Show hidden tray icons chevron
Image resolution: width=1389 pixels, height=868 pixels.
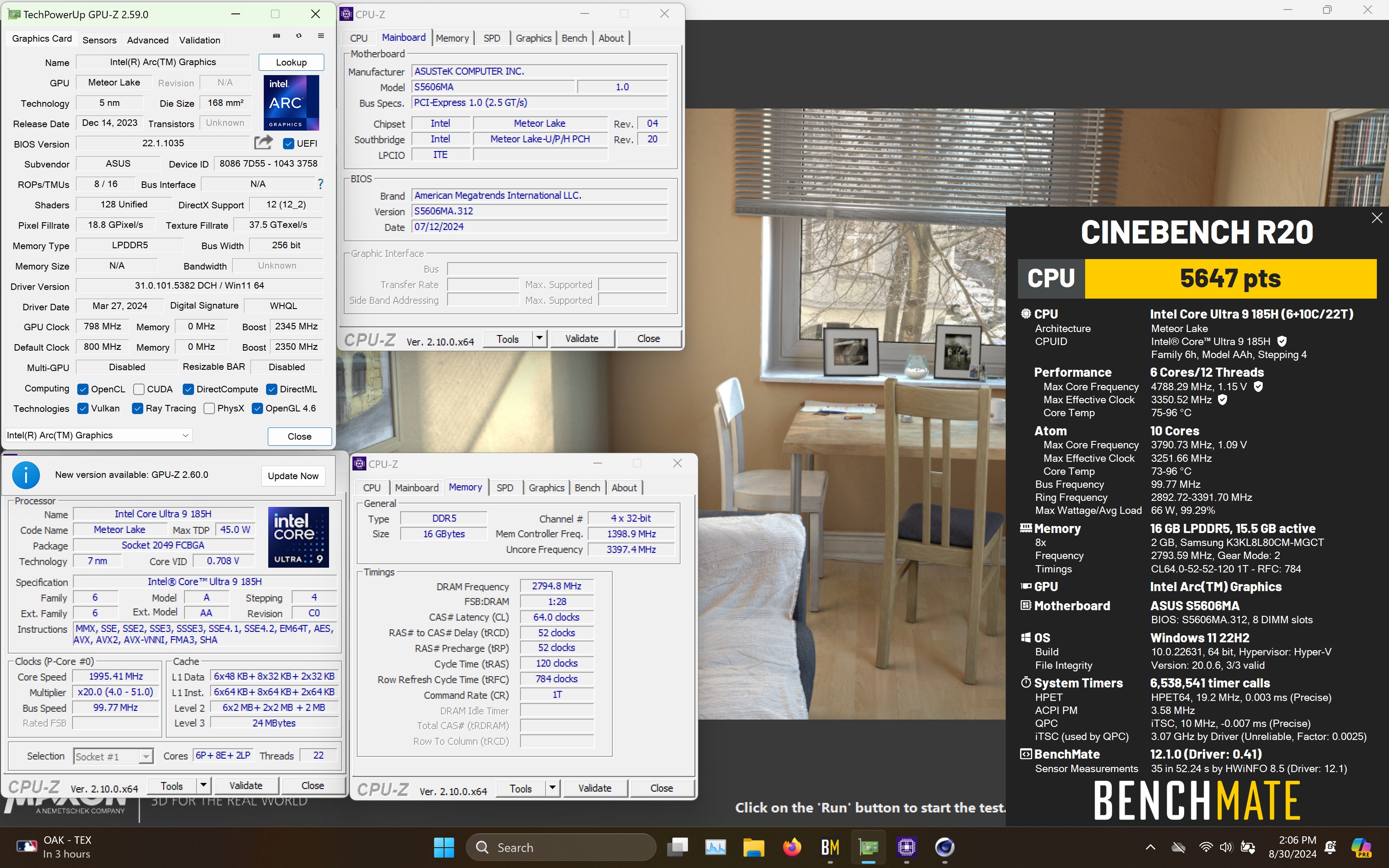(1150, 847)
